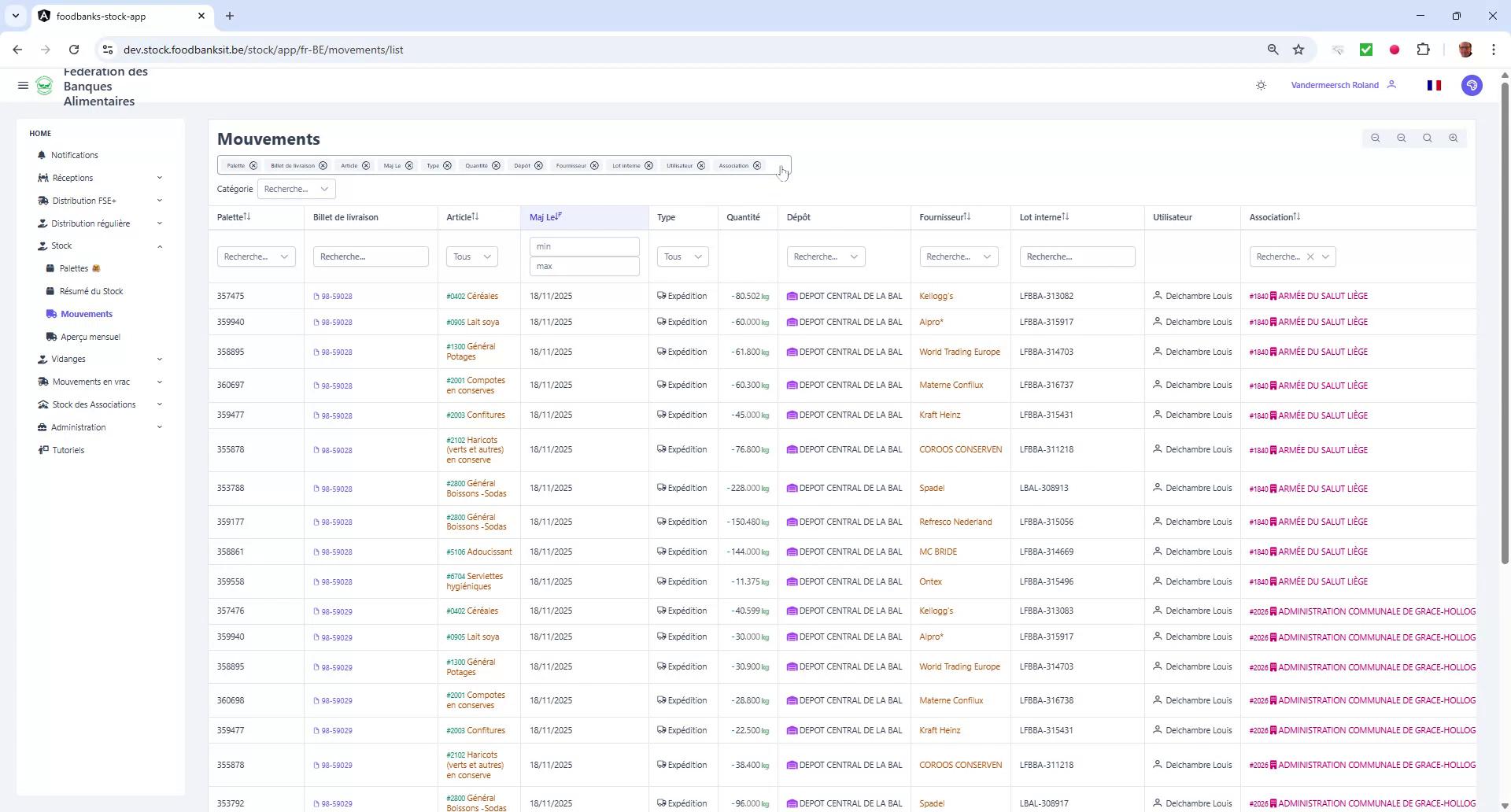This screenshot has height=812, width=1511.
Task: Toggle light/dark mode with the sun icon
Action: click(x=1260, y=85)
